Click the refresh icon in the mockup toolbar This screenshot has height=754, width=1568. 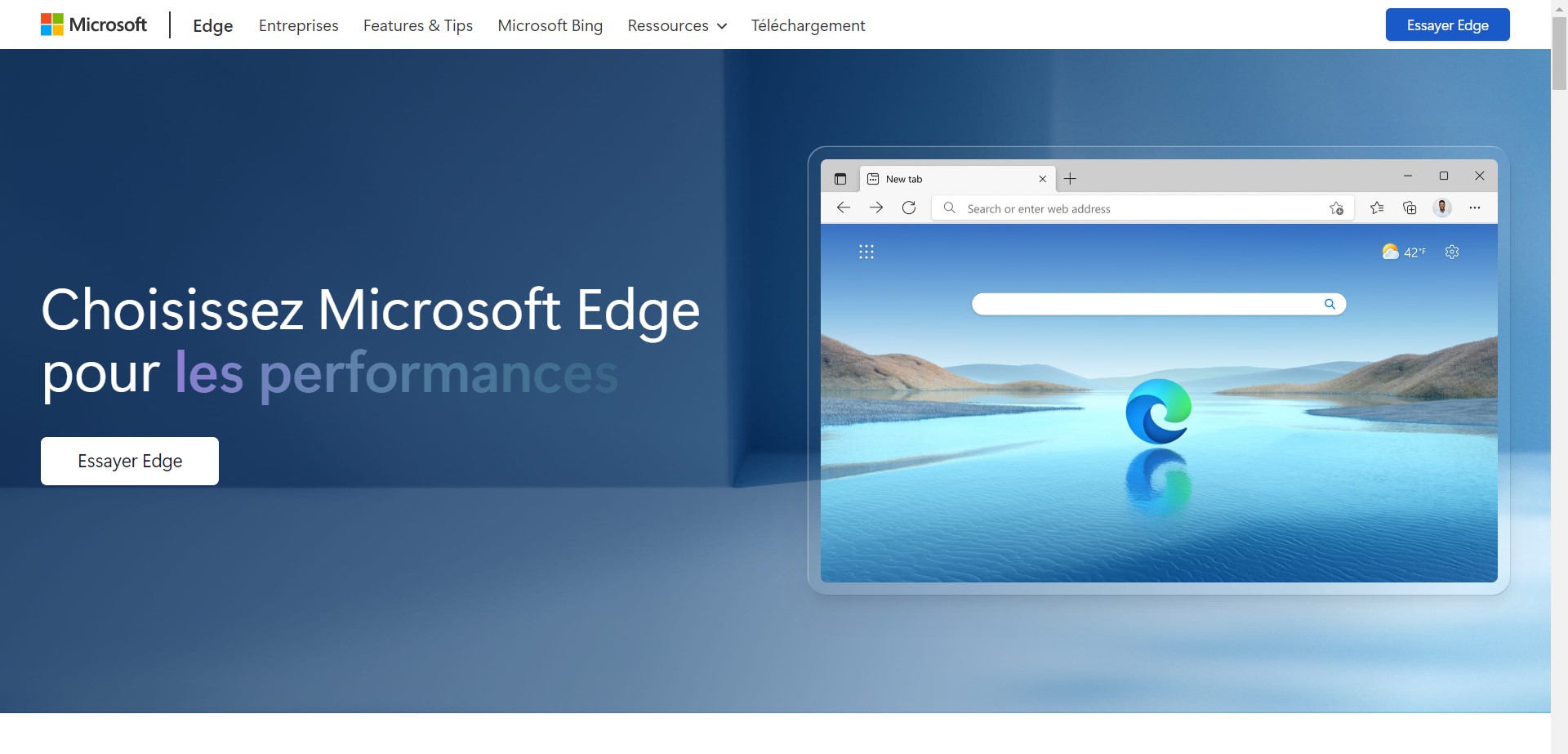click(x=909, y=207)
